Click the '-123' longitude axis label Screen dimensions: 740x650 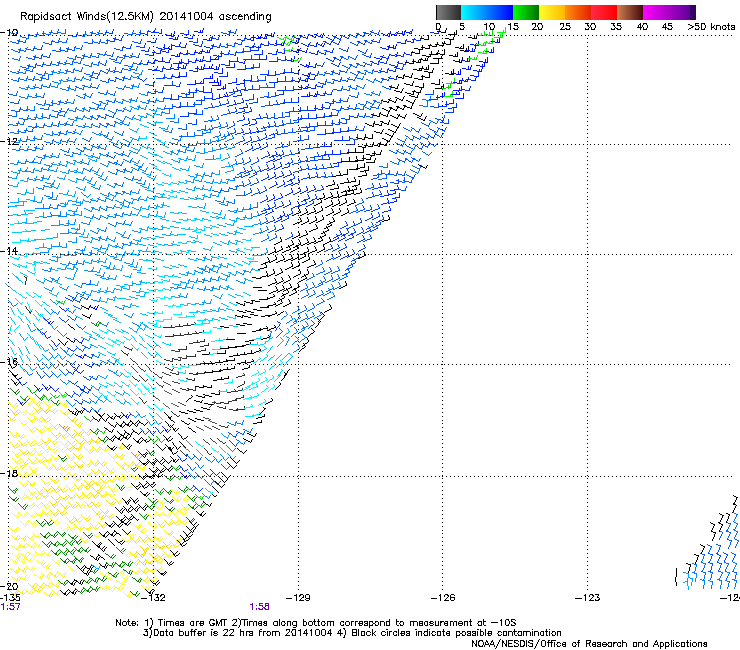[x=588, y=598]
